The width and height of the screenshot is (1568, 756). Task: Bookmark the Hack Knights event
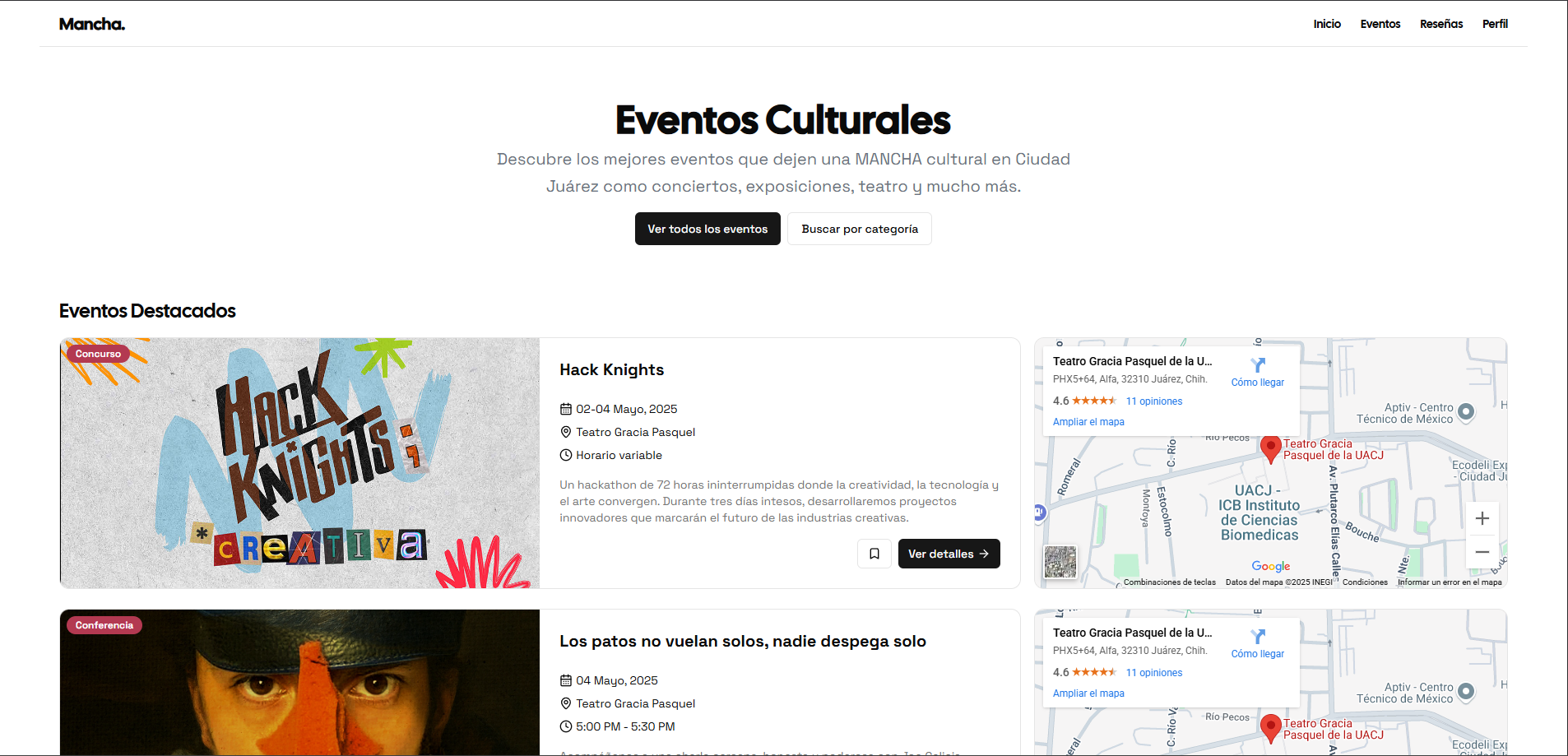874,554
